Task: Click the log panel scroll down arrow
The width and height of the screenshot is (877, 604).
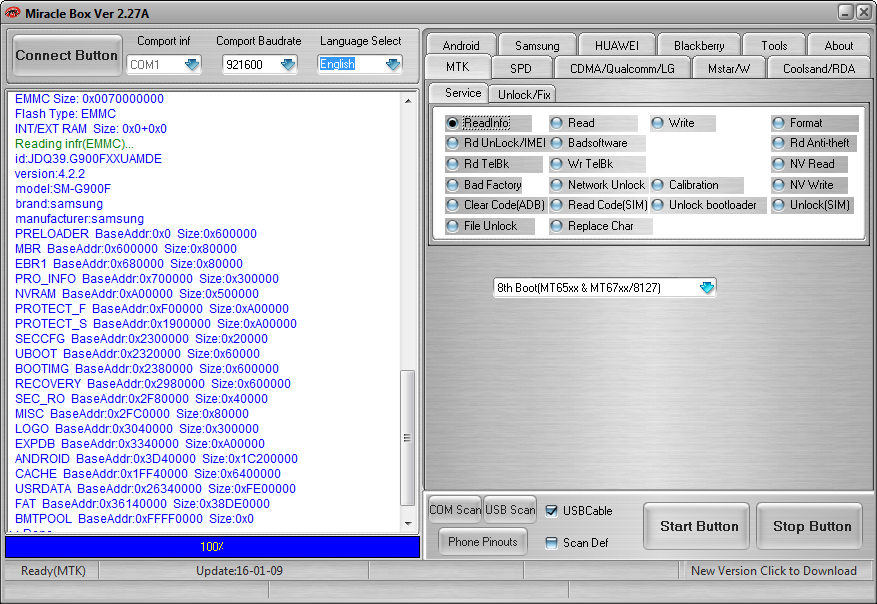Action: pos(408,524)
